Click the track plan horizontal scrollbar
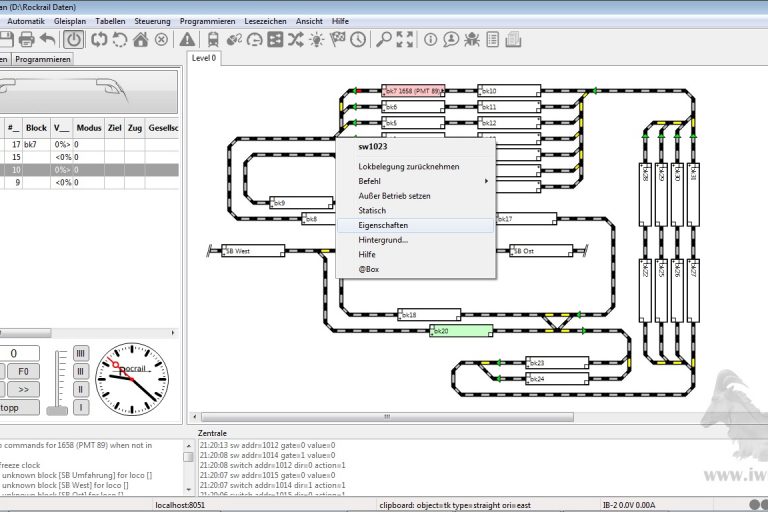Image resolution: width=768 pixels, height=512 pixels. pyautogui.click(x=387, y=417)
